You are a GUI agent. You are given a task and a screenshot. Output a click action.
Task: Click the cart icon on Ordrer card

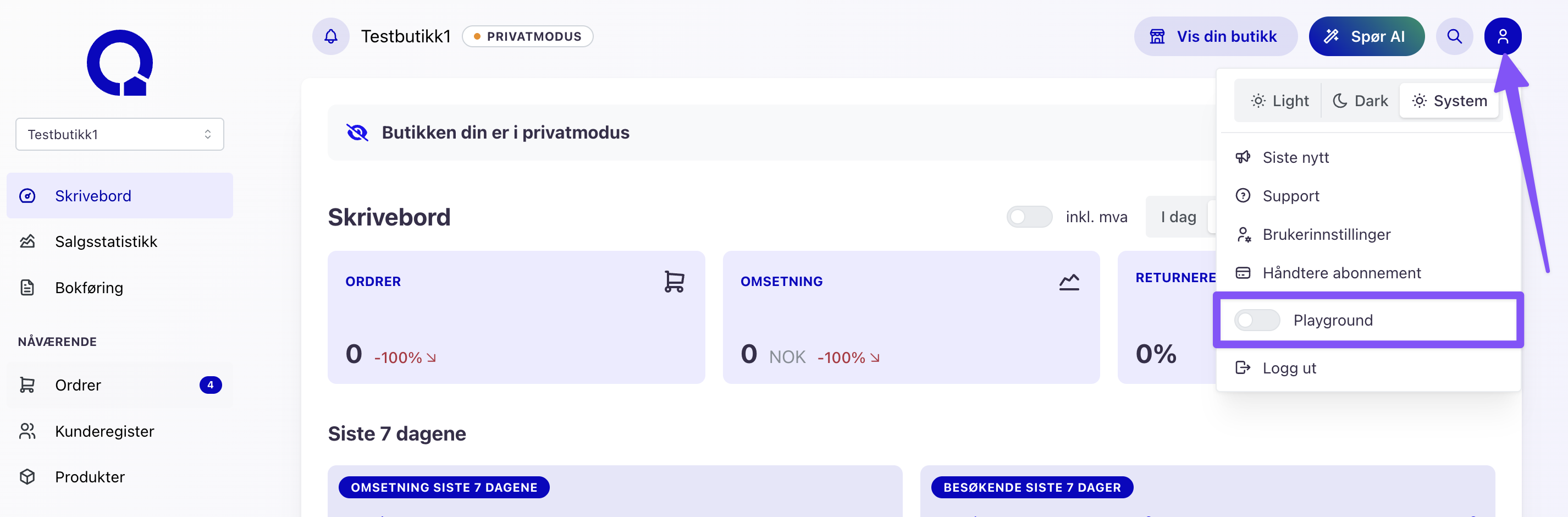pyautogui.click(x=674, y=282)
